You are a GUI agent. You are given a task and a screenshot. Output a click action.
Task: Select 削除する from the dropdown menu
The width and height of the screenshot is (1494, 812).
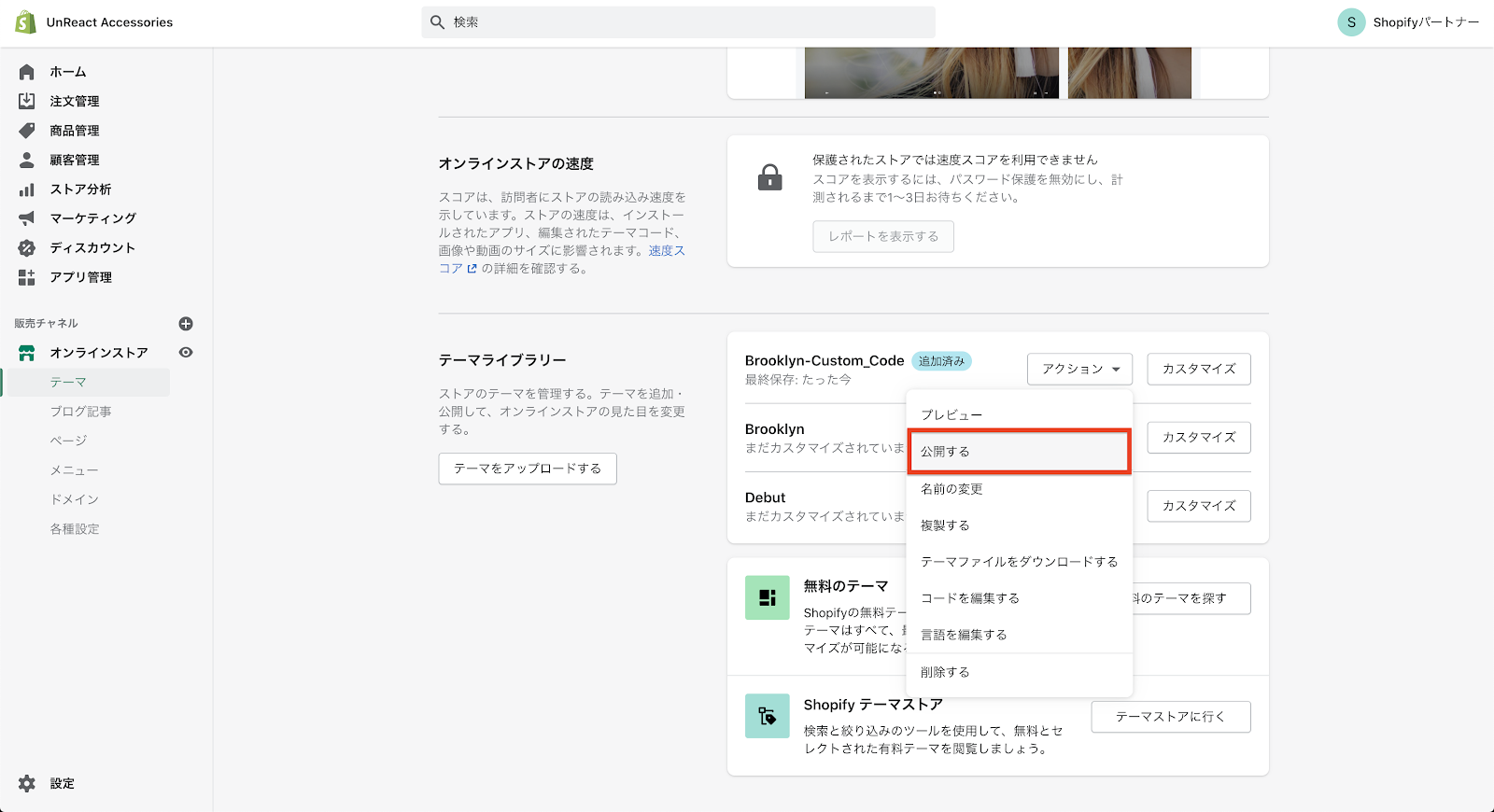[x=945, y=672]
